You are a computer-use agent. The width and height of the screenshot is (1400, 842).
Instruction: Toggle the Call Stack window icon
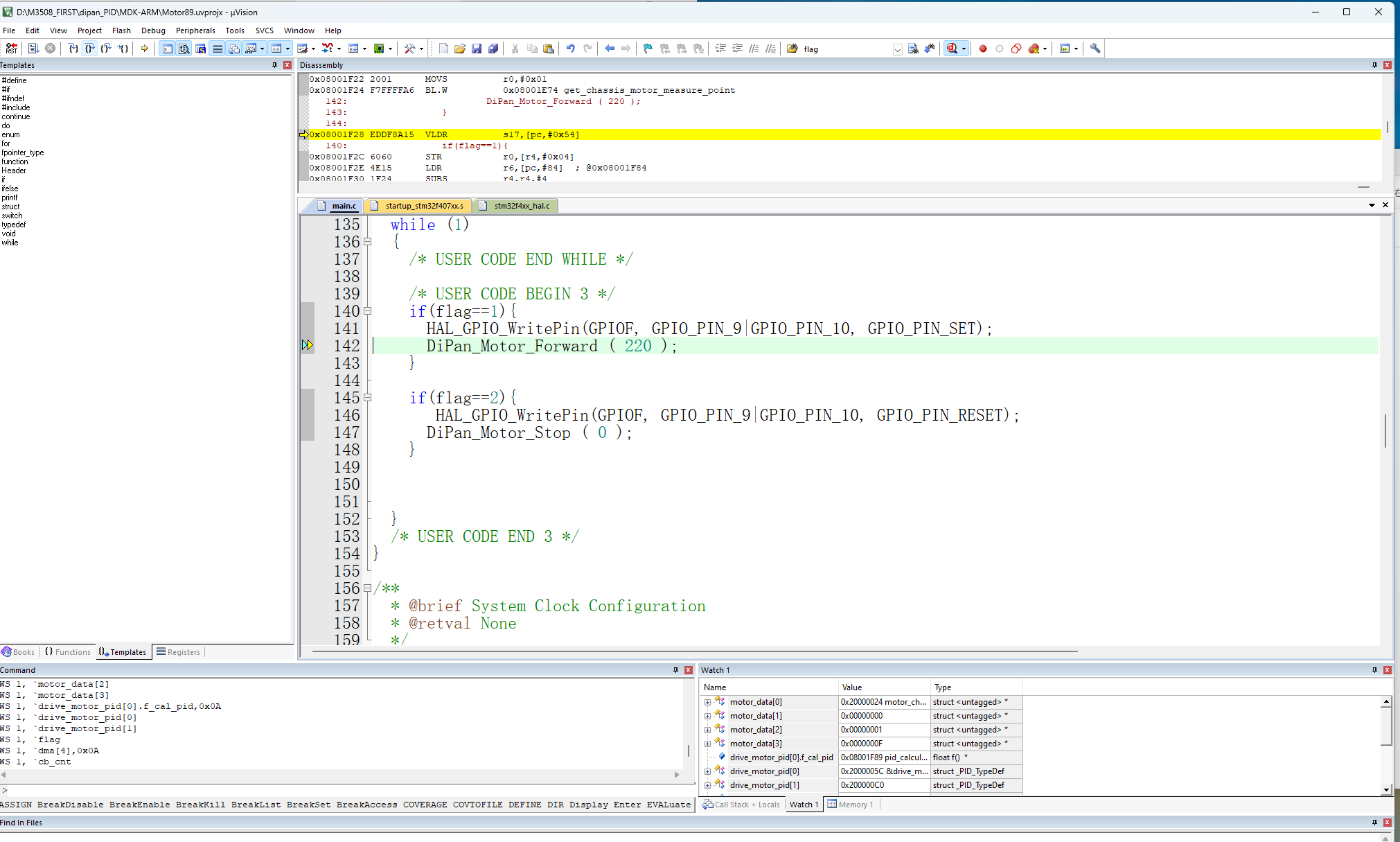(x=234, y=49)
